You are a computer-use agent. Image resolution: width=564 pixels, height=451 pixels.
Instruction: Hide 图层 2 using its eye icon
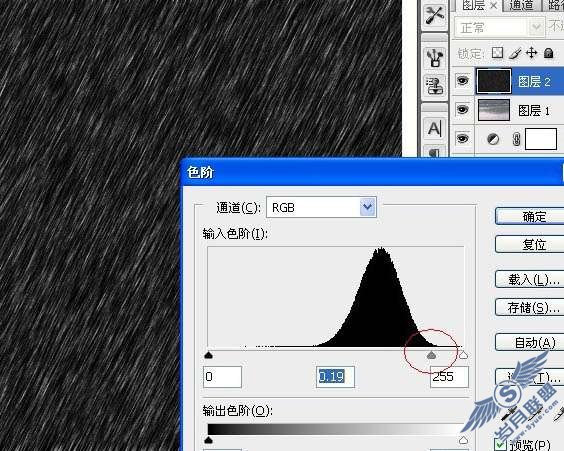pos(462,80)
